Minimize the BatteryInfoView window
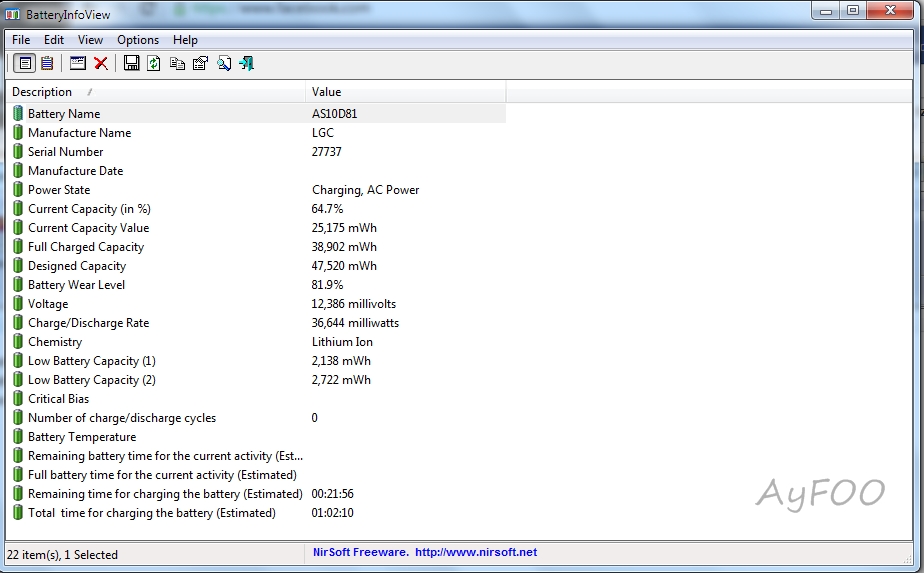924x573 pixels. [x=827, y=11]
